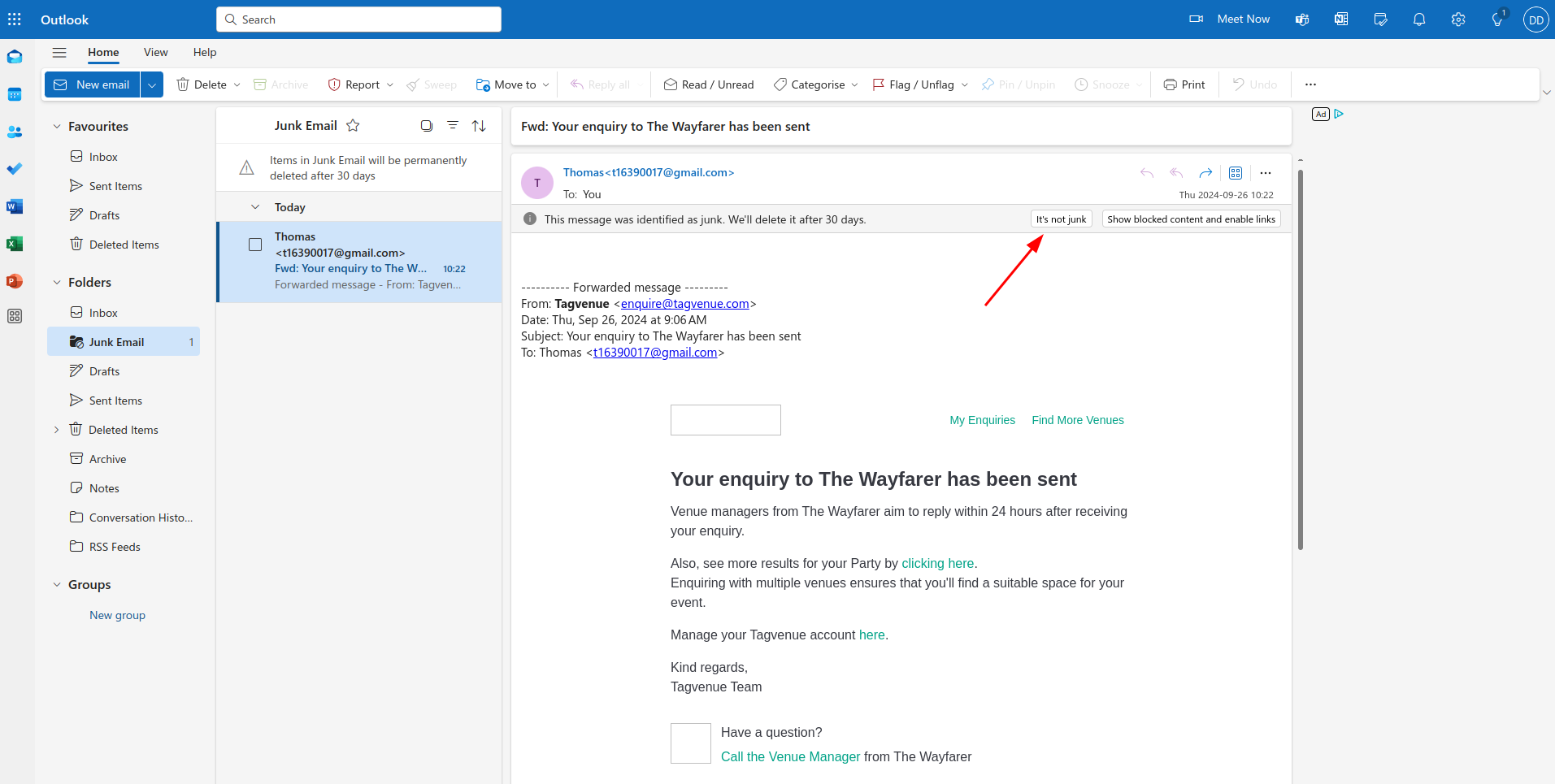Image resolution: width=1555 pixels, height=784 pixels.
Task: Open message more actions ellipsis
Action: pyautogui.click(x=1266, y=173)
